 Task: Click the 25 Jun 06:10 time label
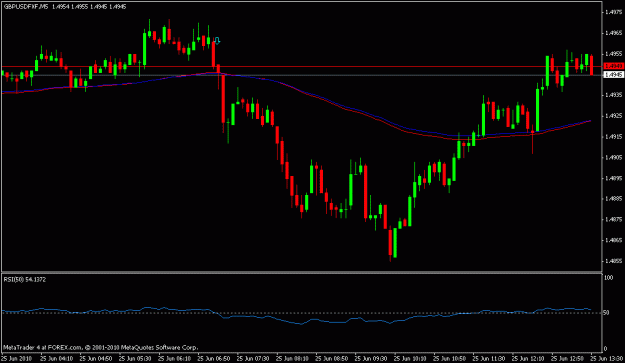pyautogui.click(x=175, y=358)
